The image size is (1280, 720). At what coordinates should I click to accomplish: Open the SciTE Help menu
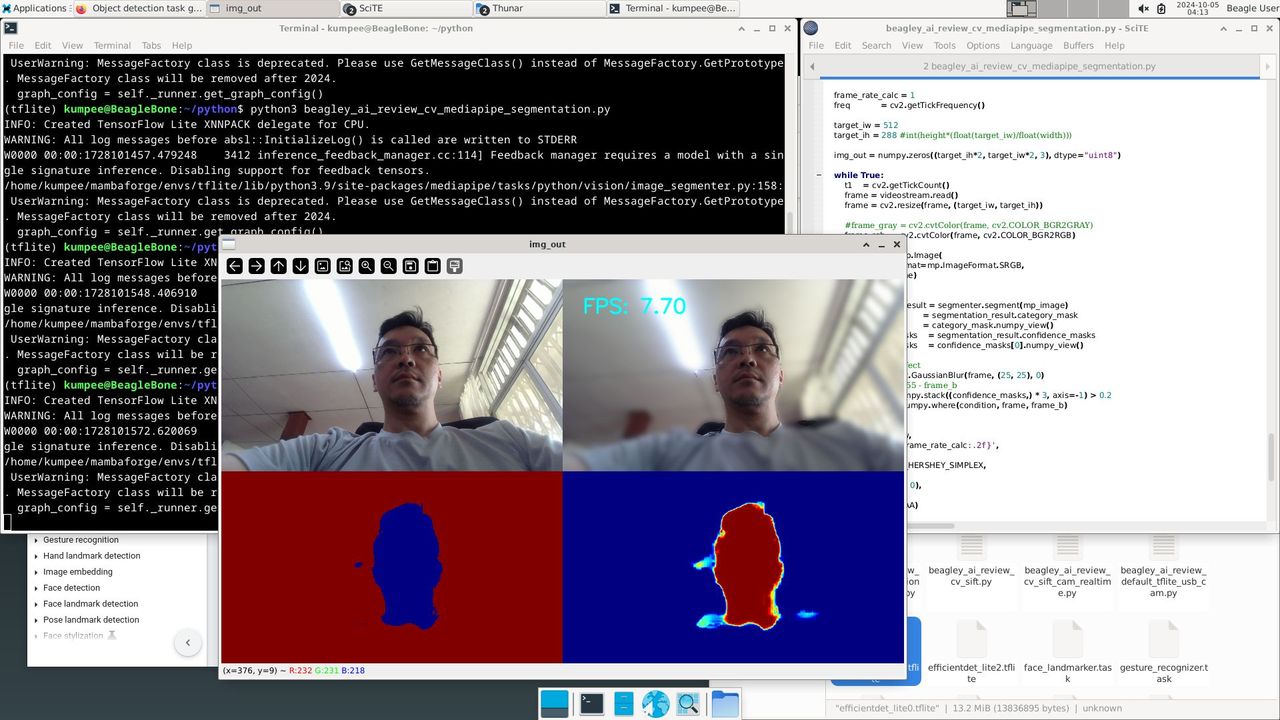click(x=1114, y=45)
